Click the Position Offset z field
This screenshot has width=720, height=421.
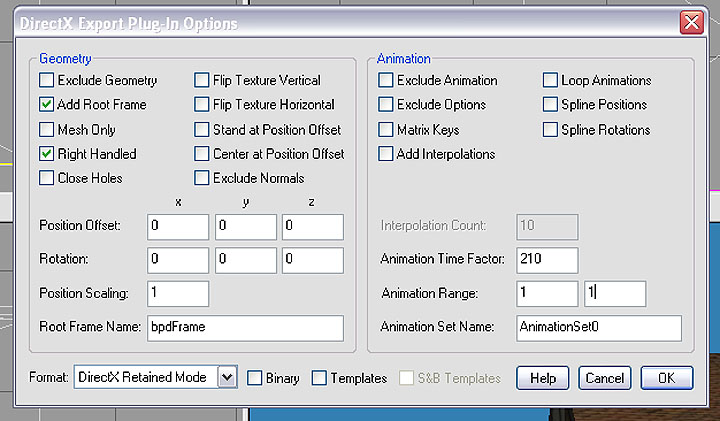[x=313, y=227]
